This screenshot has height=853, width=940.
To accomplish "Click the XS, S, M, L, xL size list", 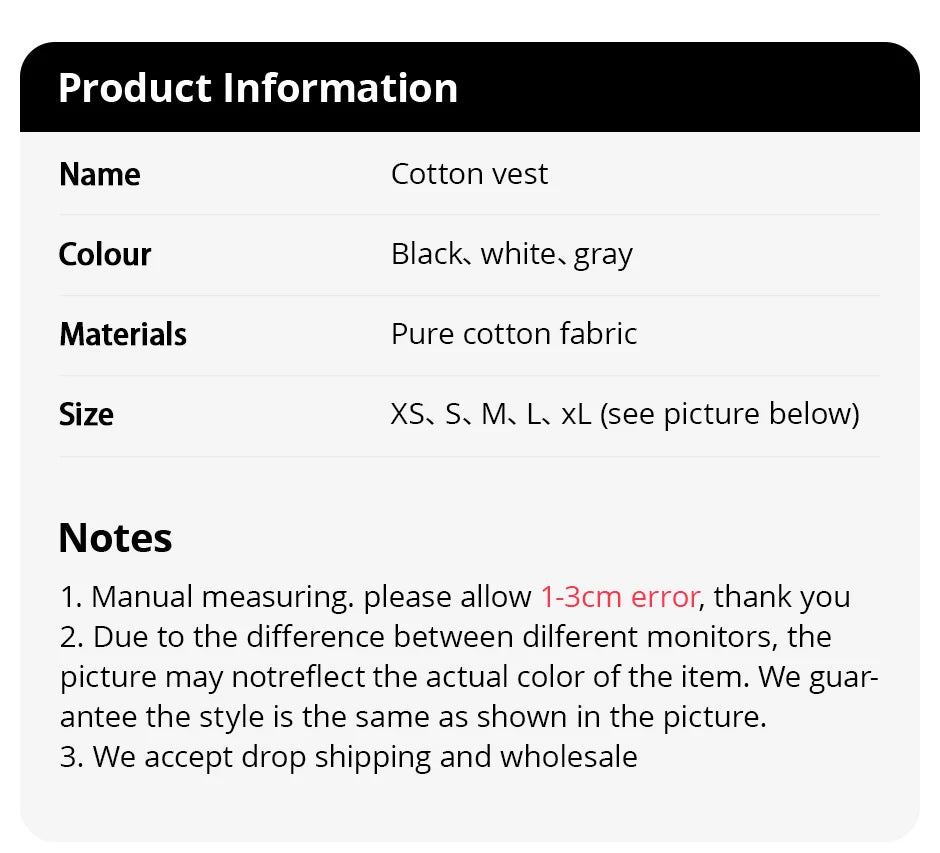I will [x=490, y=414].
